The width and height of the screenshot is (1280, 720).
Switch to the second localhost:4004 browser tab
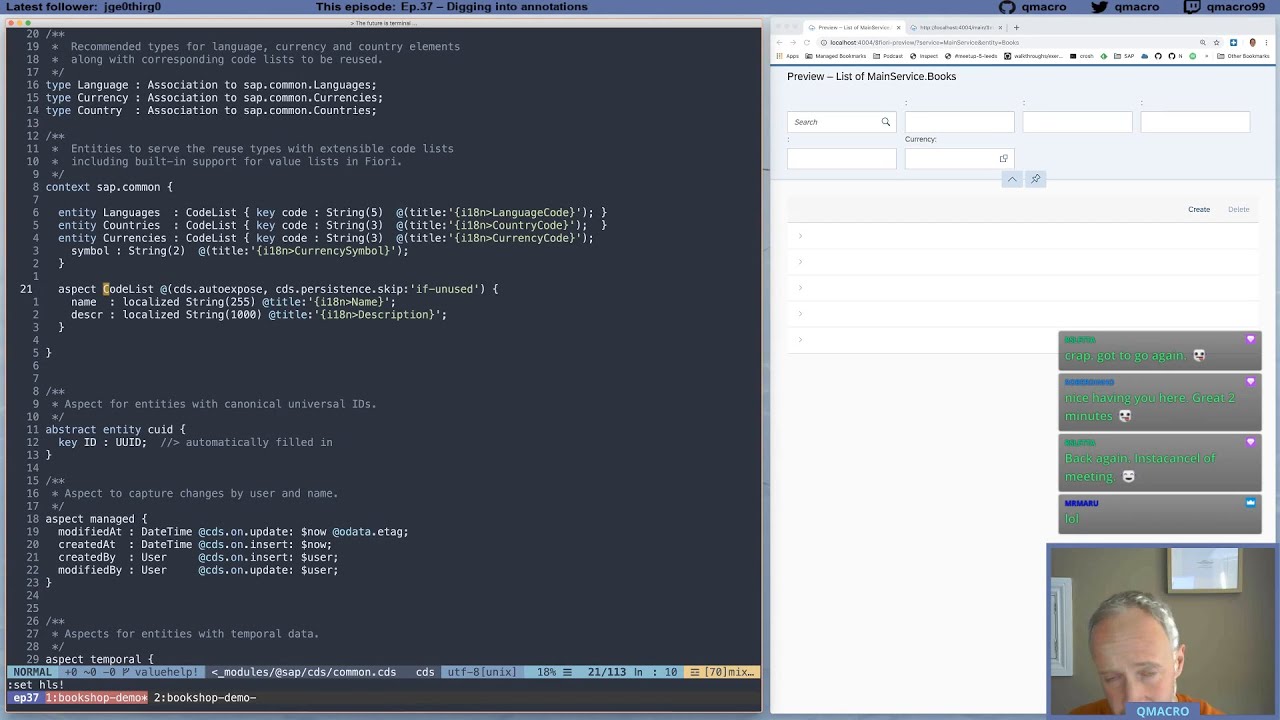click(955, 27)
